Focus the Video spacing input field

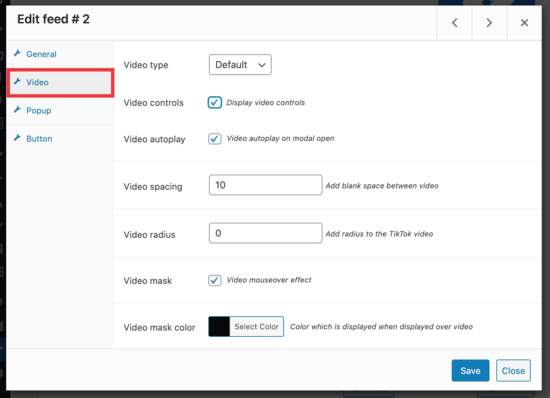pos(266,185)
